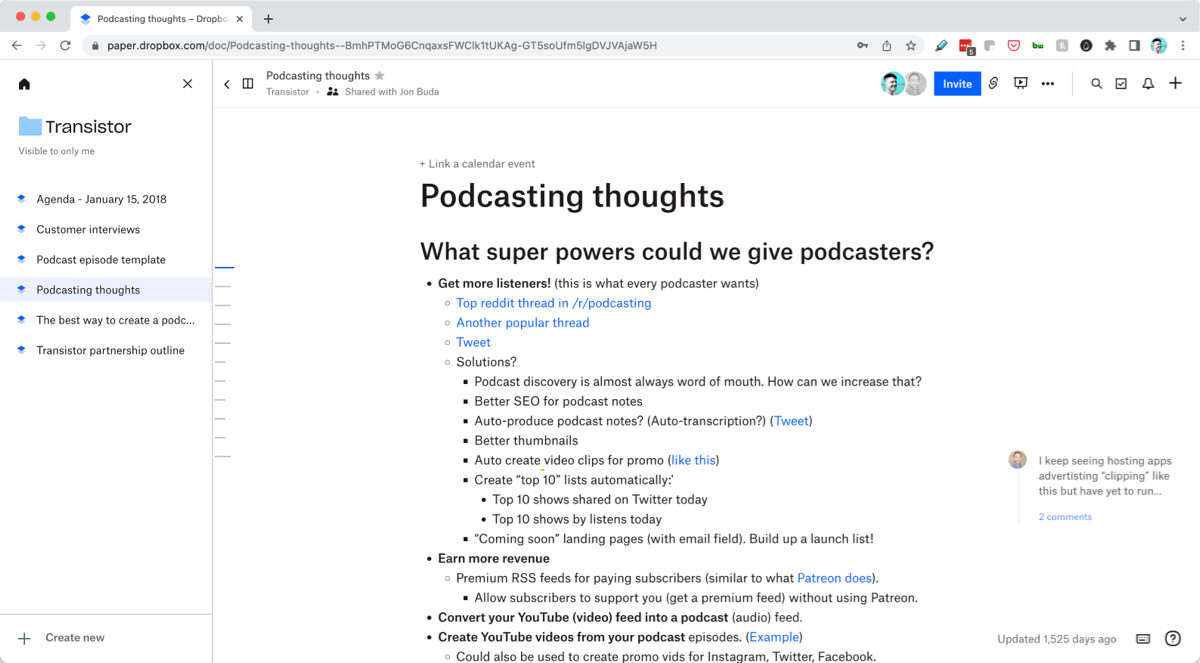The width and height of the screenshot is (1200, 663).
Task: Click Link a calendar event
Action: [x=477, y=164]
